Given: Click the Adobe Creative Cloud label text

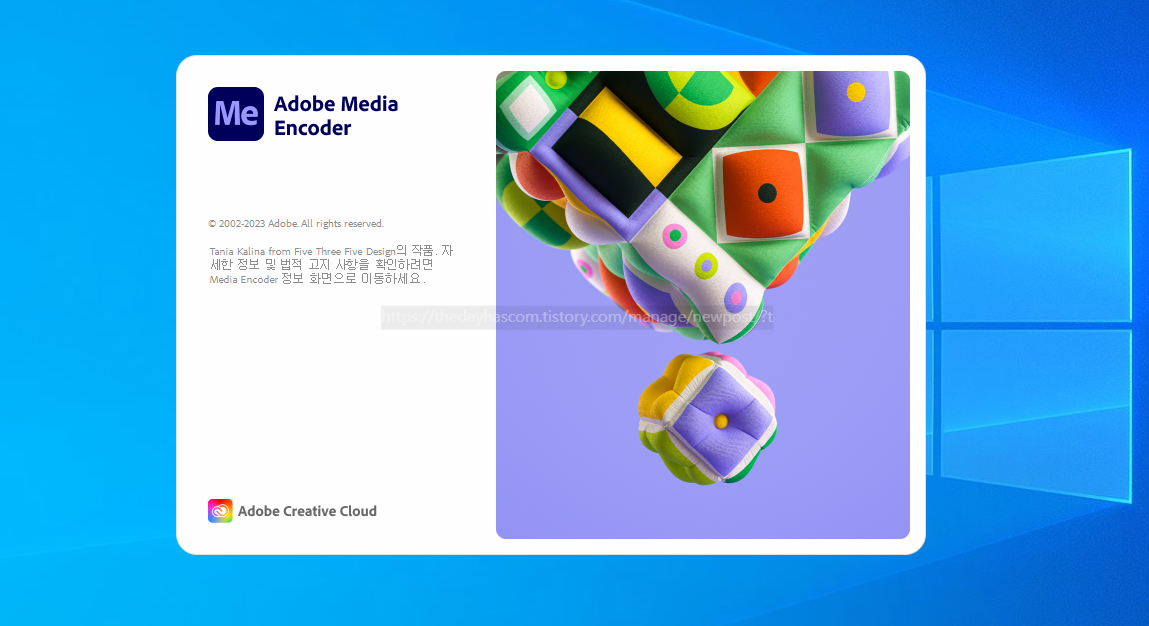Looking at the screenshot, I should (x=307, y=511).
